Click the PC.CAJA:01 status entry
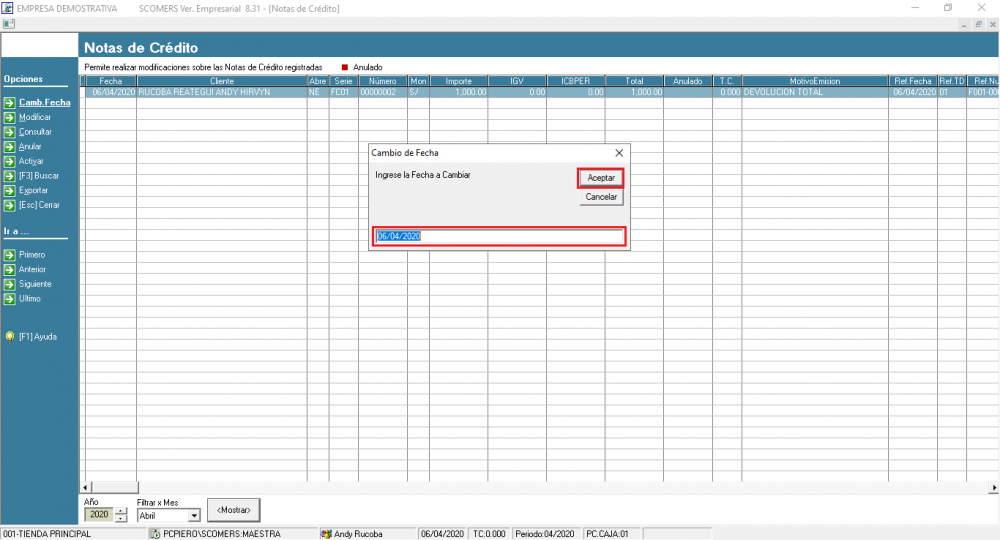1000x540 pixels. pos(610,534)
